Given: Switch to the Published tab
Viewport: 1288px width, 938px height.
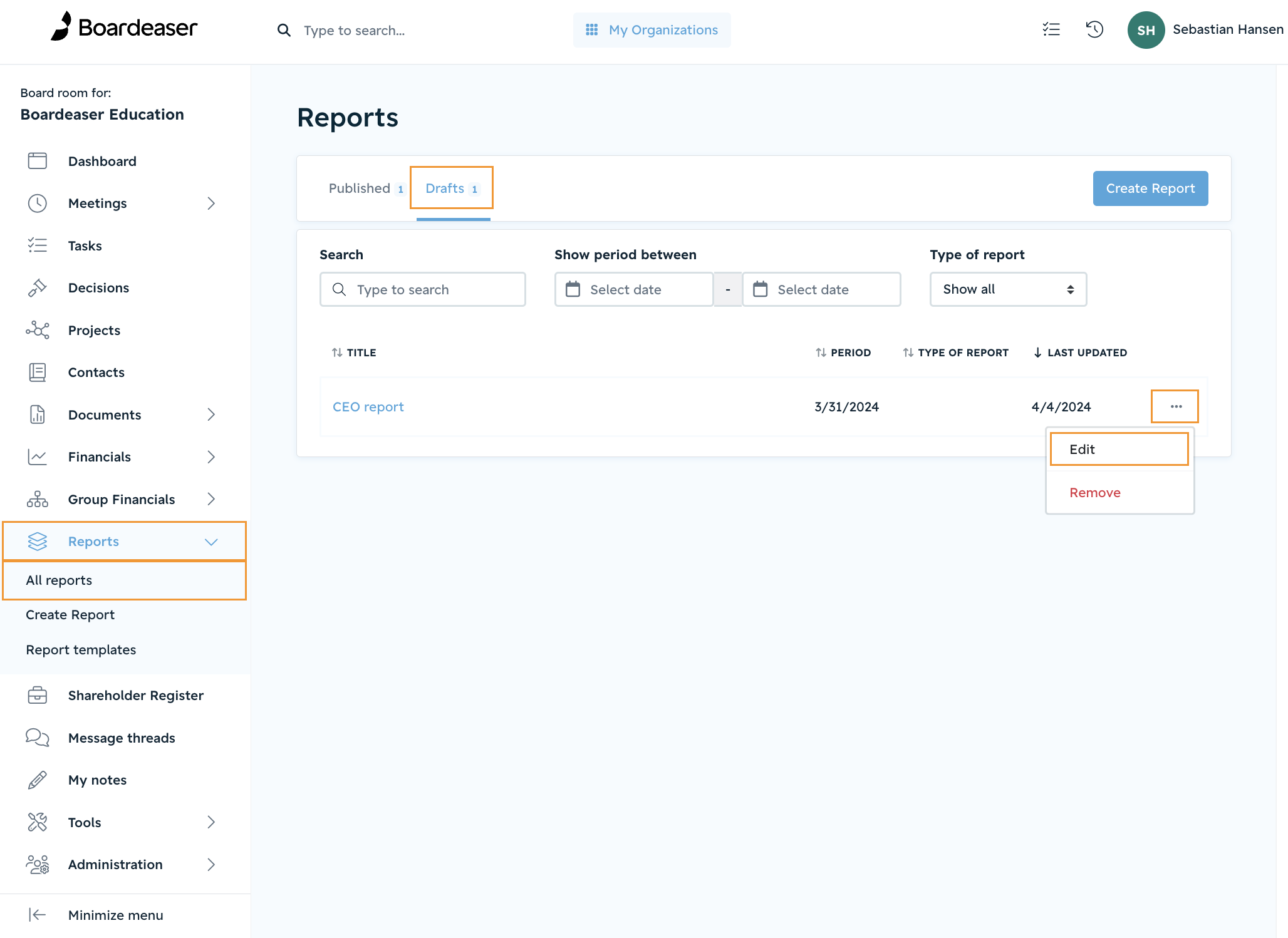Looking at the screenshot, I should [x=366, y=188].
